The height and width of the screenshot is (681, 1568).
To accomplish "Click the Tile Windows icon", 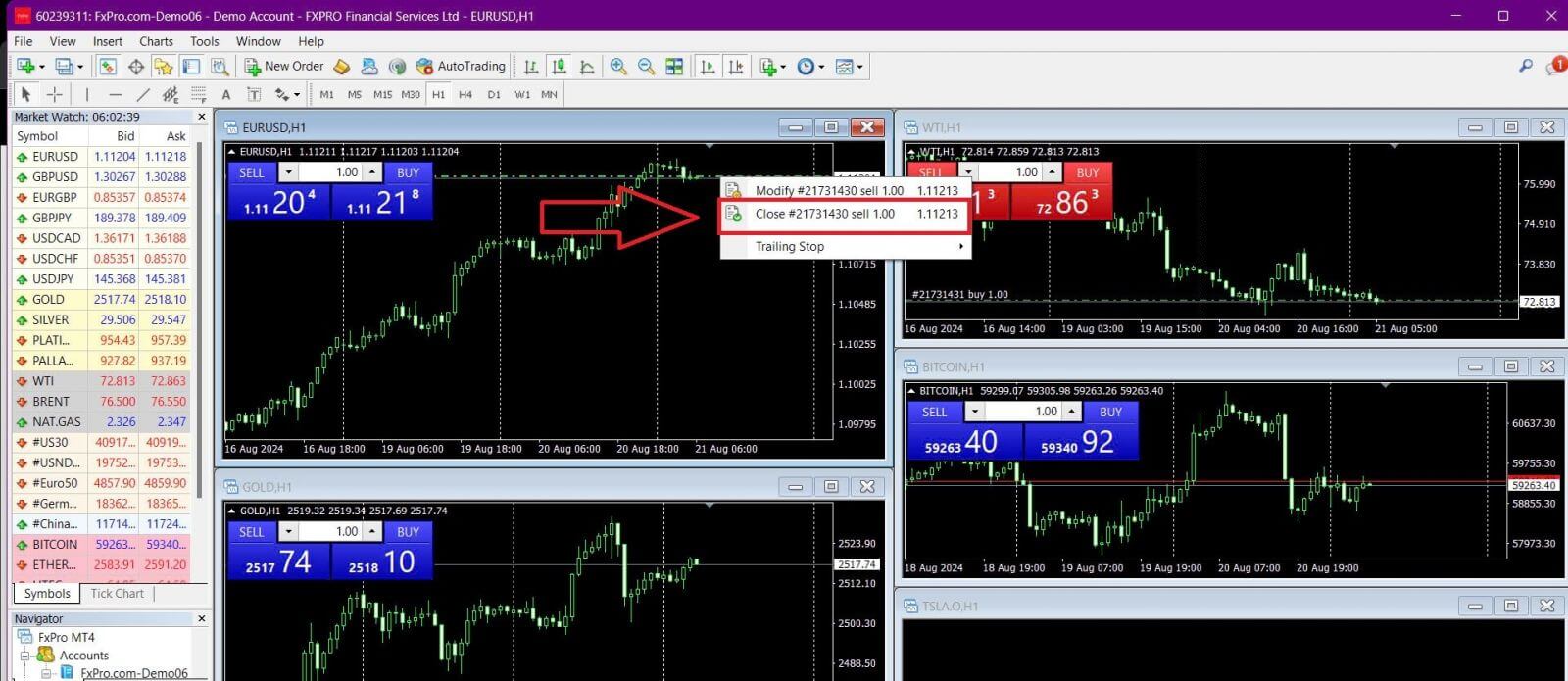I will coord(674,67).
